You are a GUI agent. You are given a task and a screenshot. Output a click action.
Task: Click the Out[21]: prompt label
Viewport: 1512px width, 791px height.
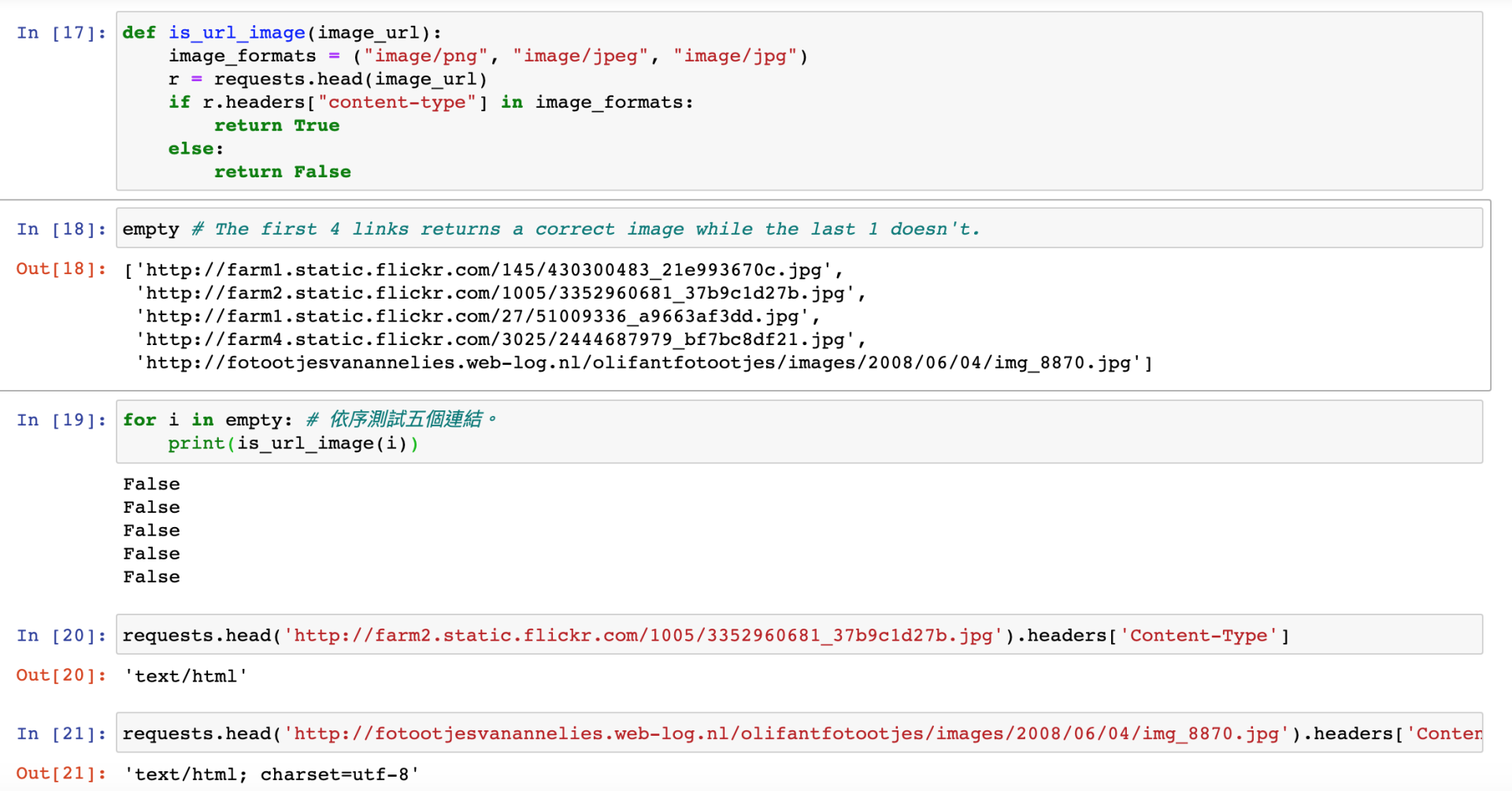click(x=61, y=774)
